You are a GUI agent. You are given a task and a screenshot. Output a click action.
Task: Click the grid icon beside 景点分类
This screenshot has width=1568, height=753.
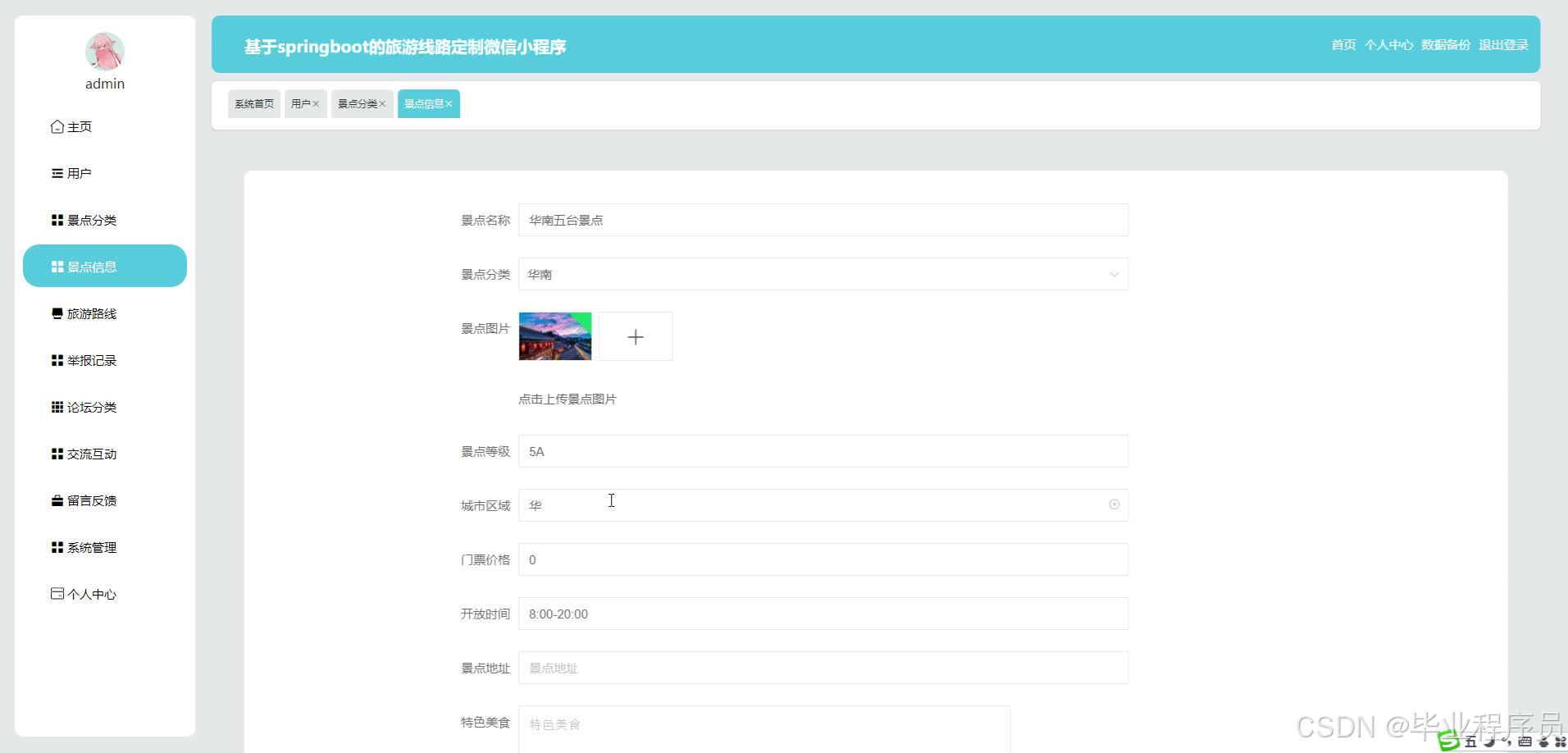coord(57,220)
